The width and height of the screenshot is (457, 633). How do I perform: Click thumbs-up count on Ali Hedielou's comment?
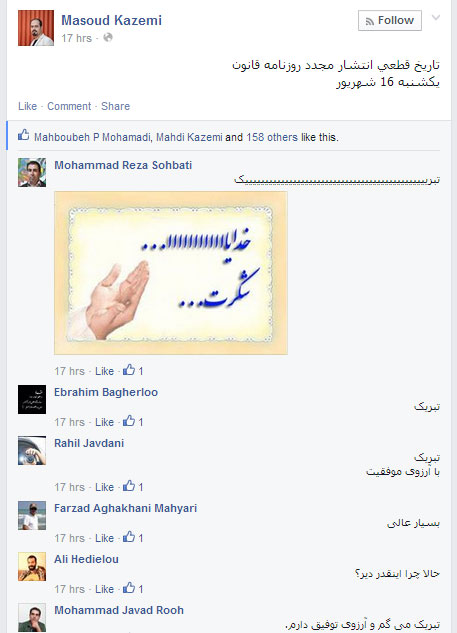coord(133,589)
